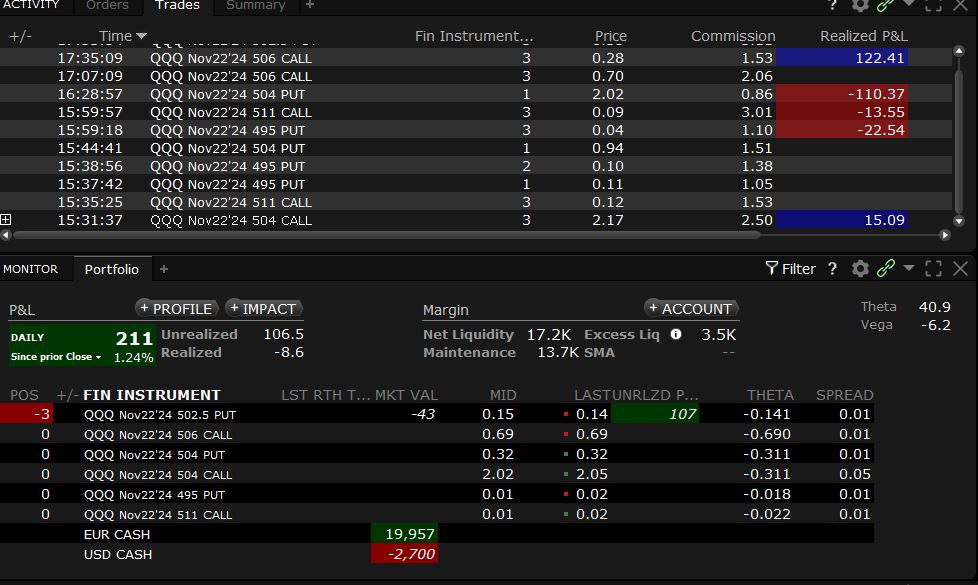Select QQQ Nov22'24 495 PUT portfolio row
Image resolution: width=978 pixels, height=585 pixels.
click(437, 494)
